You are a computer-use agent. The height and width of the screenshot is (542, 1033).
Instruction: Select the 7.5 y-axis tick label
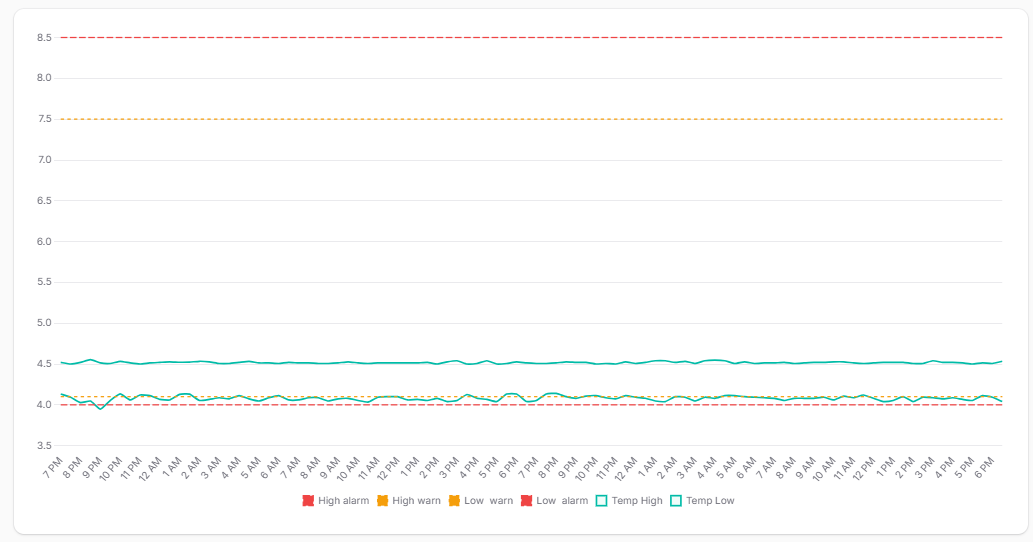click(44, 119)
